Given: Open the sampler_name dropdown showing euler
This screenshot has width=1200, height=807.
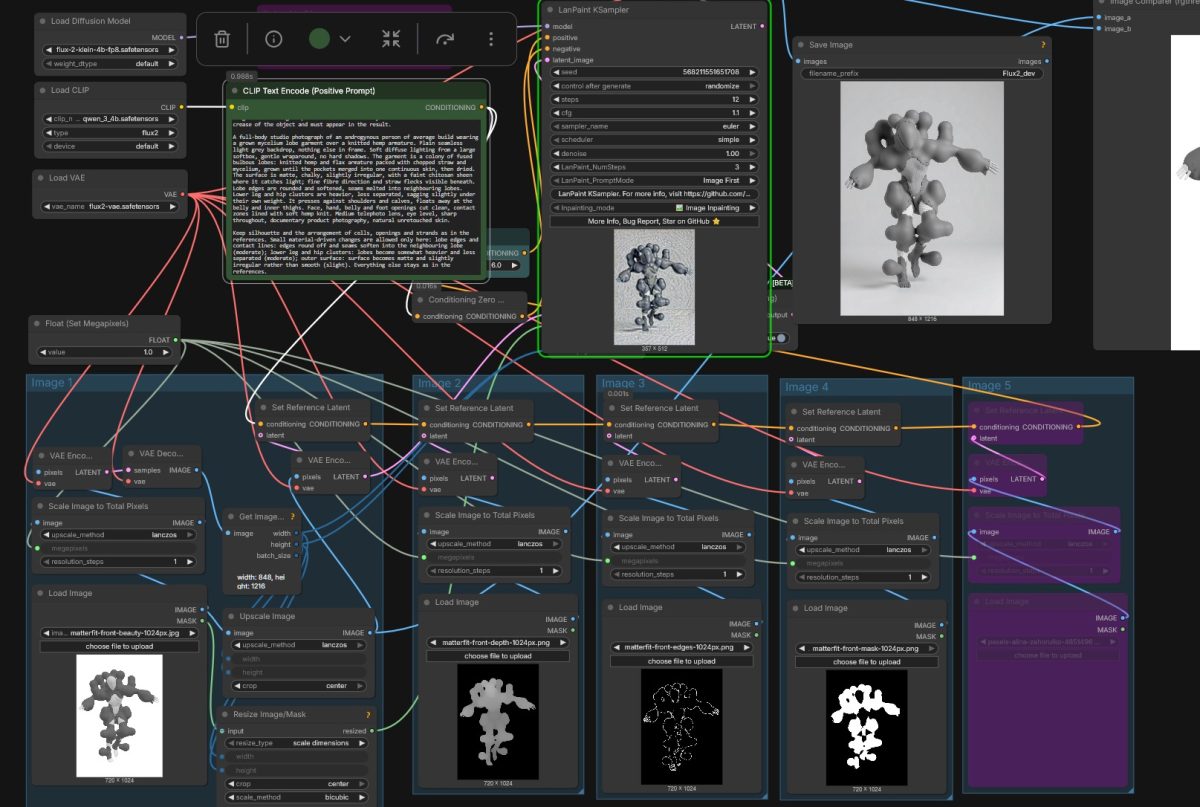Looking at the screenshot, I should (654, 127).
